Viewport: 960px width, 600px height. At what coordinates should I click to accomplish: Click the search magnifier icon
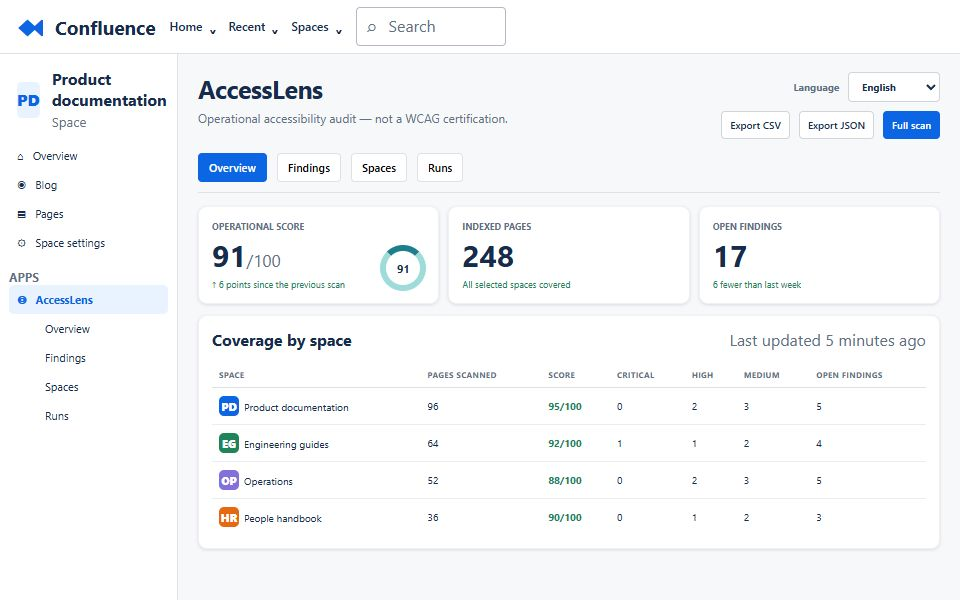tap(371, 28)
